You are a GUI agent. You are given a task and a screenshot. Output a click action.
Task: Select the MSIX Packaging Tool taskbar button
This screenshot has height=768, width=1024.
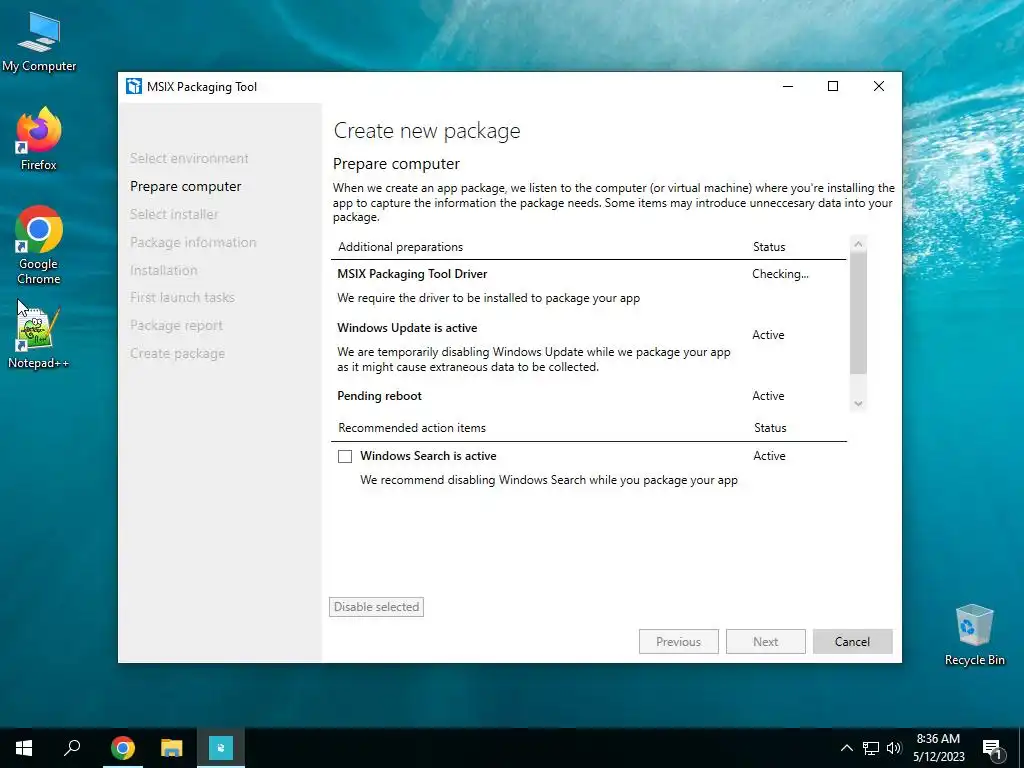click(x=221, y=748)
